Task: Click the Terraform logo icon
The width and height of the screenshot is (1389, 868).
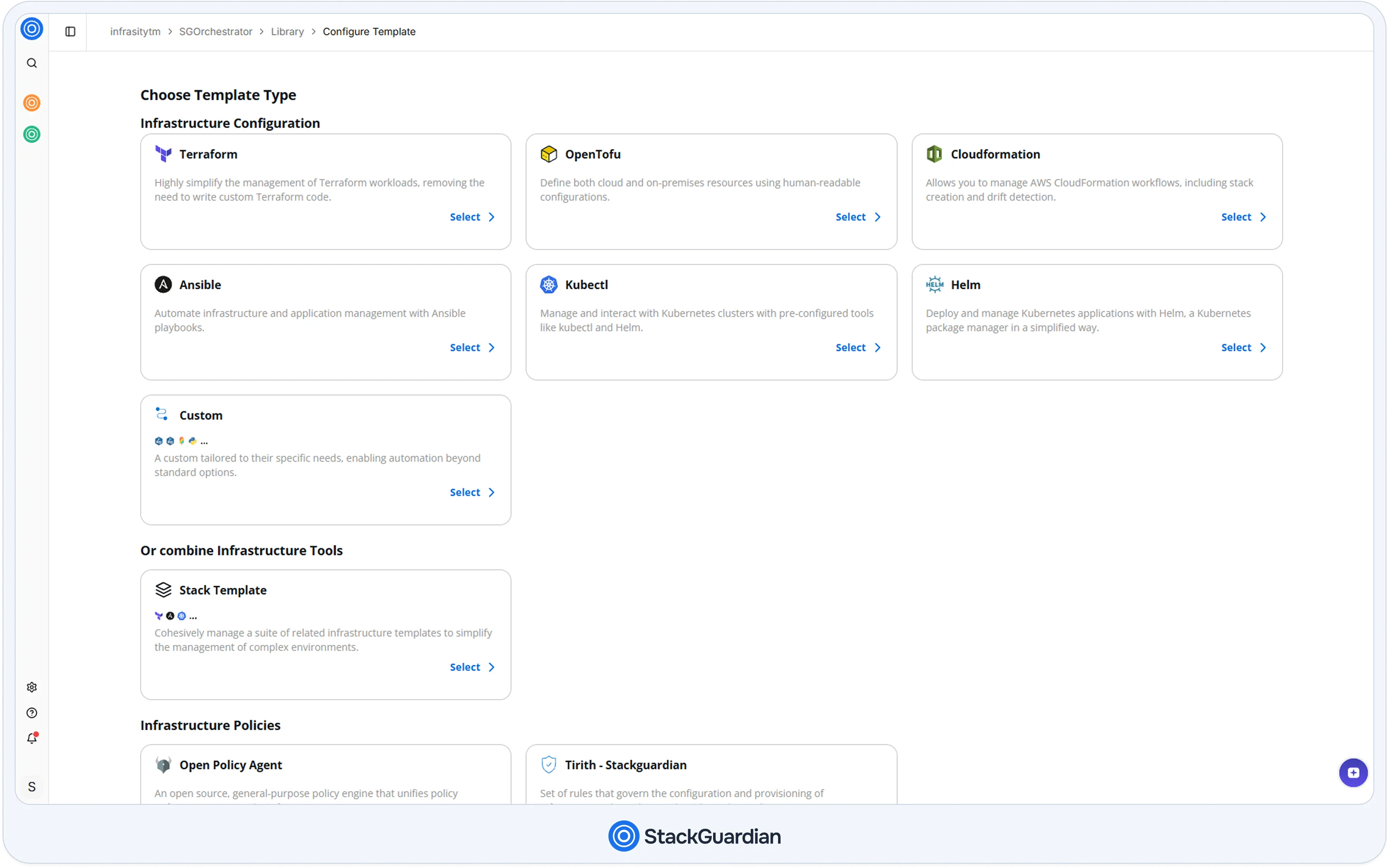Action: coord(163,154)
